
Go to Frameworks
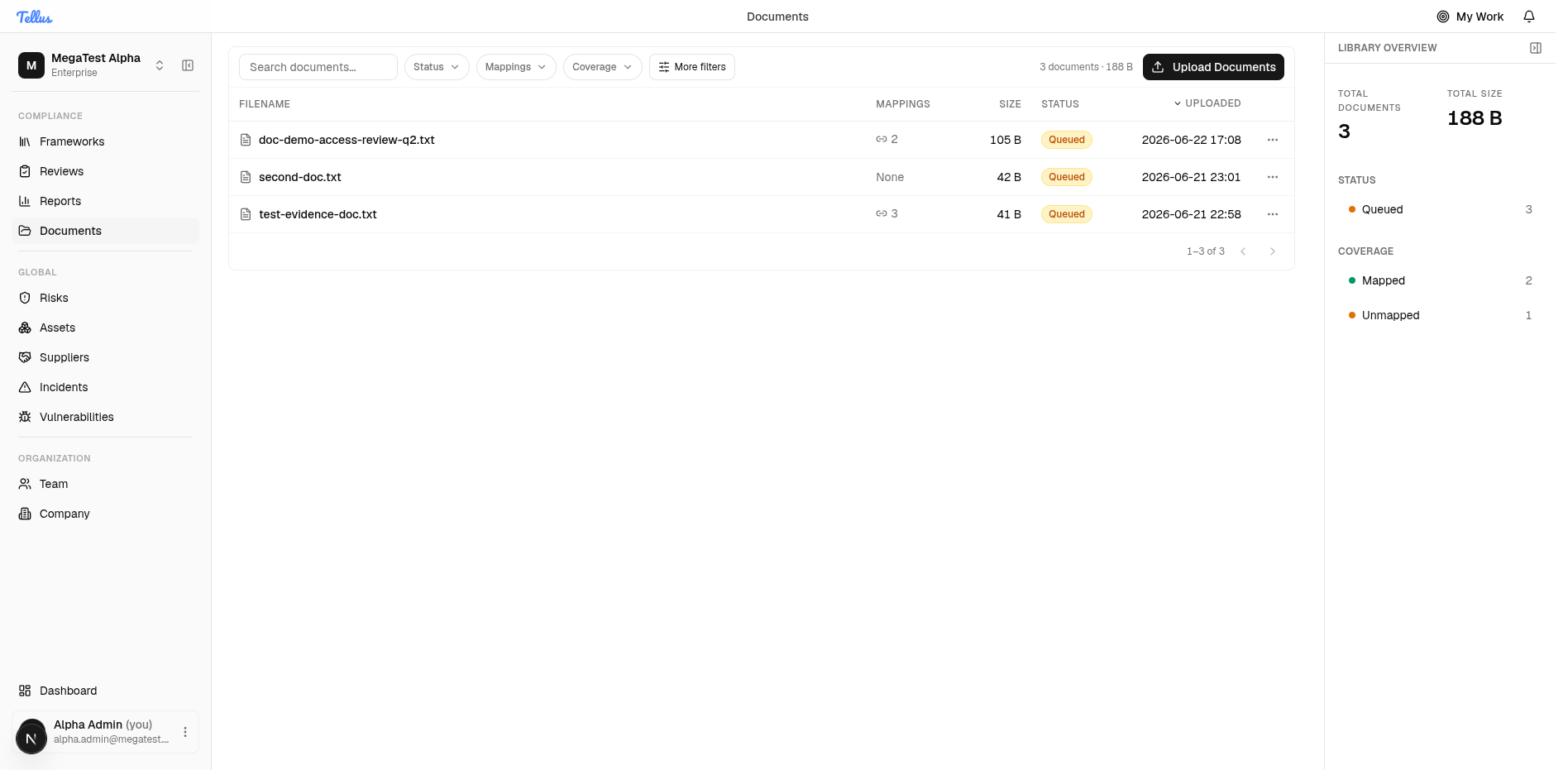click(106, 141)
